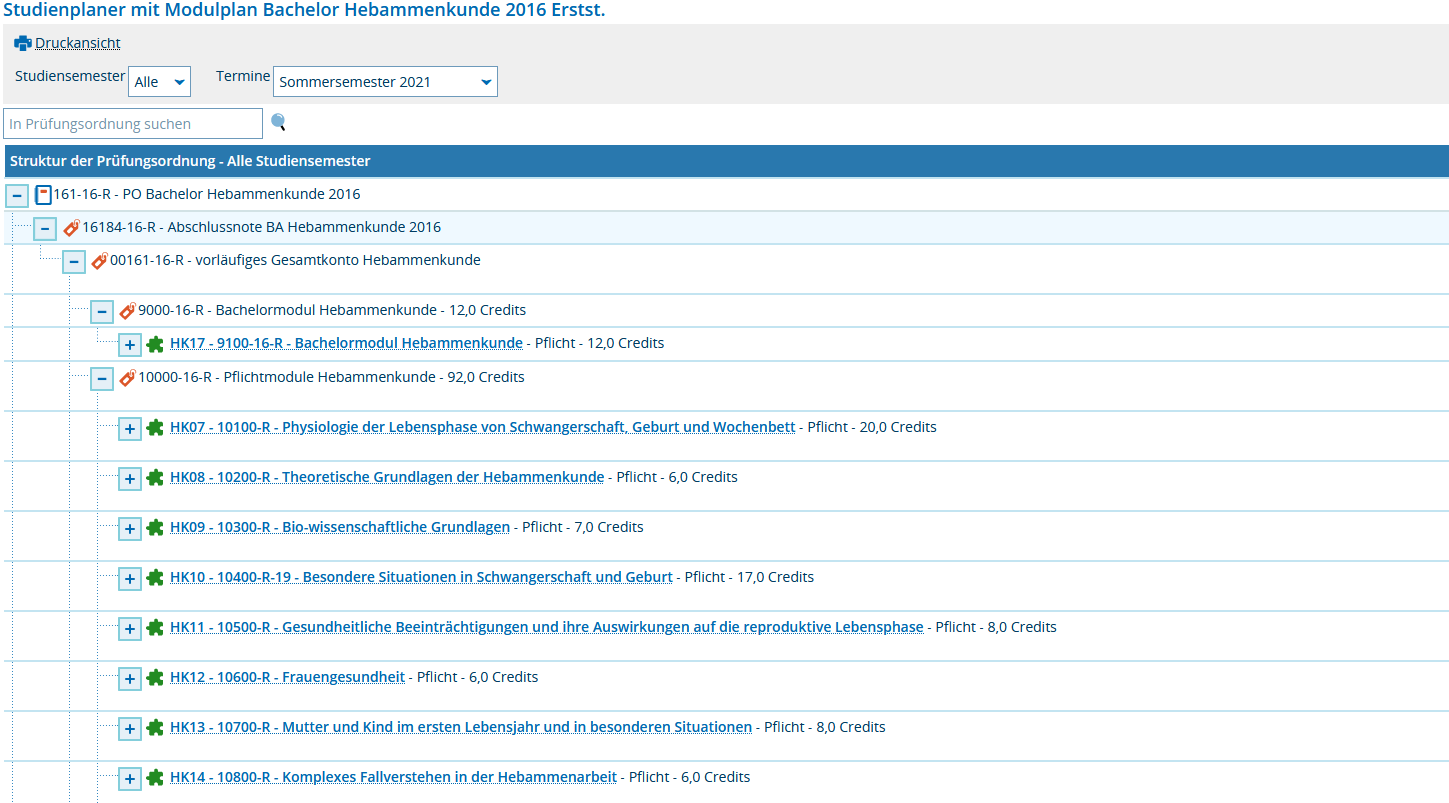
Task: Click the Prüfungsordnung search input field
Action: click(x=133, y=124)
